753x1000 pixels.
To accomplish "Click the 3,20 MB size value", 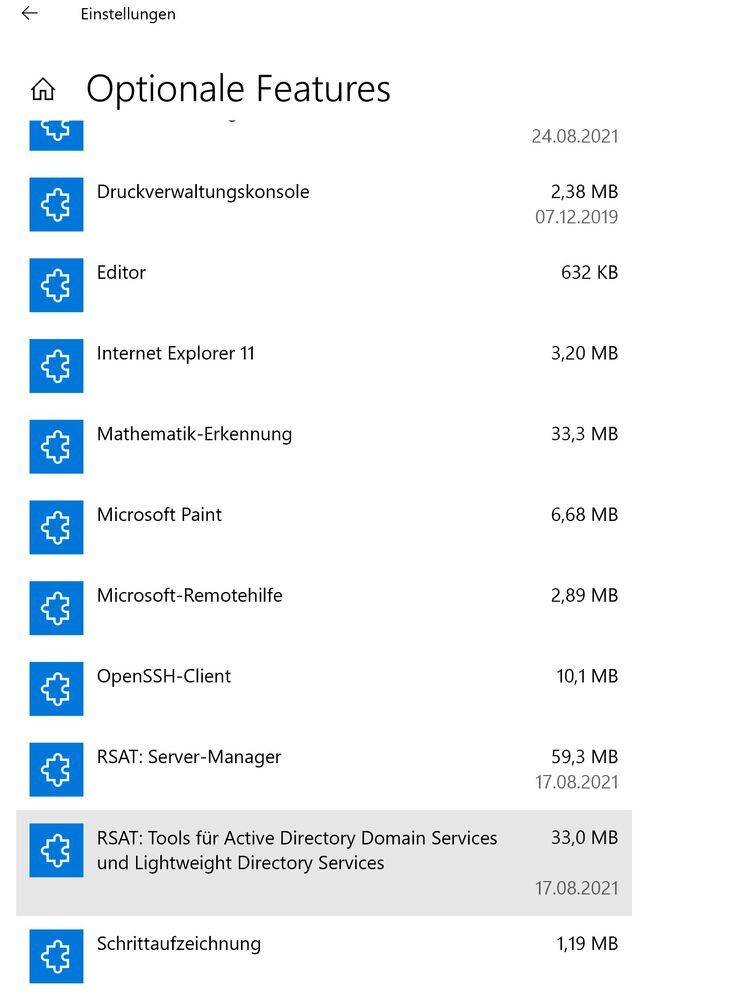I will pos(584,353).
